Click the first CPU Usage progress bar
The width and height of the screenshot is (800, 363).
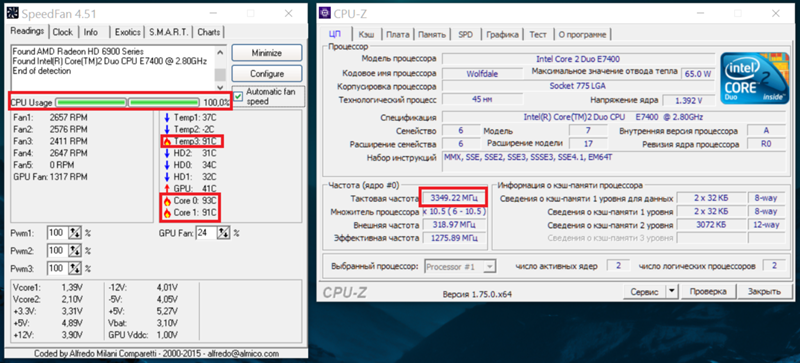pos(91,103)
